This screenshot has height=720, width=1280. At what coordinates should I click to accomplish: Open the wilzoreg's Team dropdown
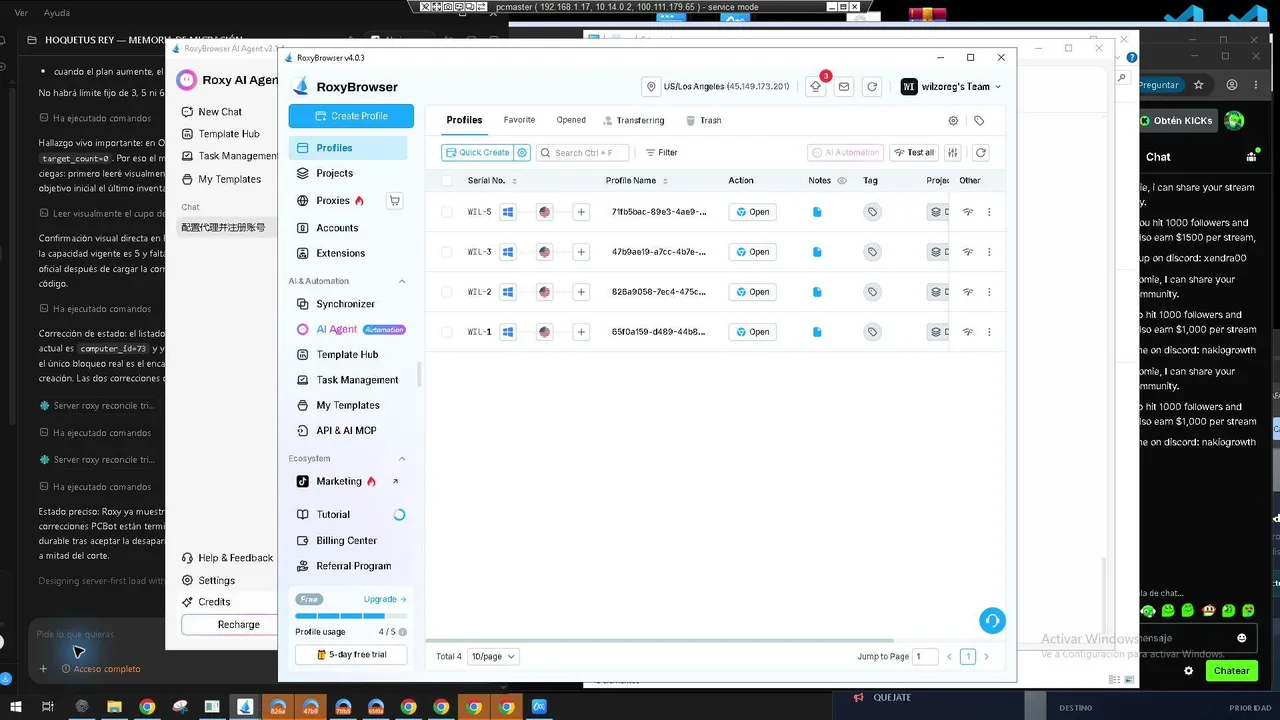951,87
